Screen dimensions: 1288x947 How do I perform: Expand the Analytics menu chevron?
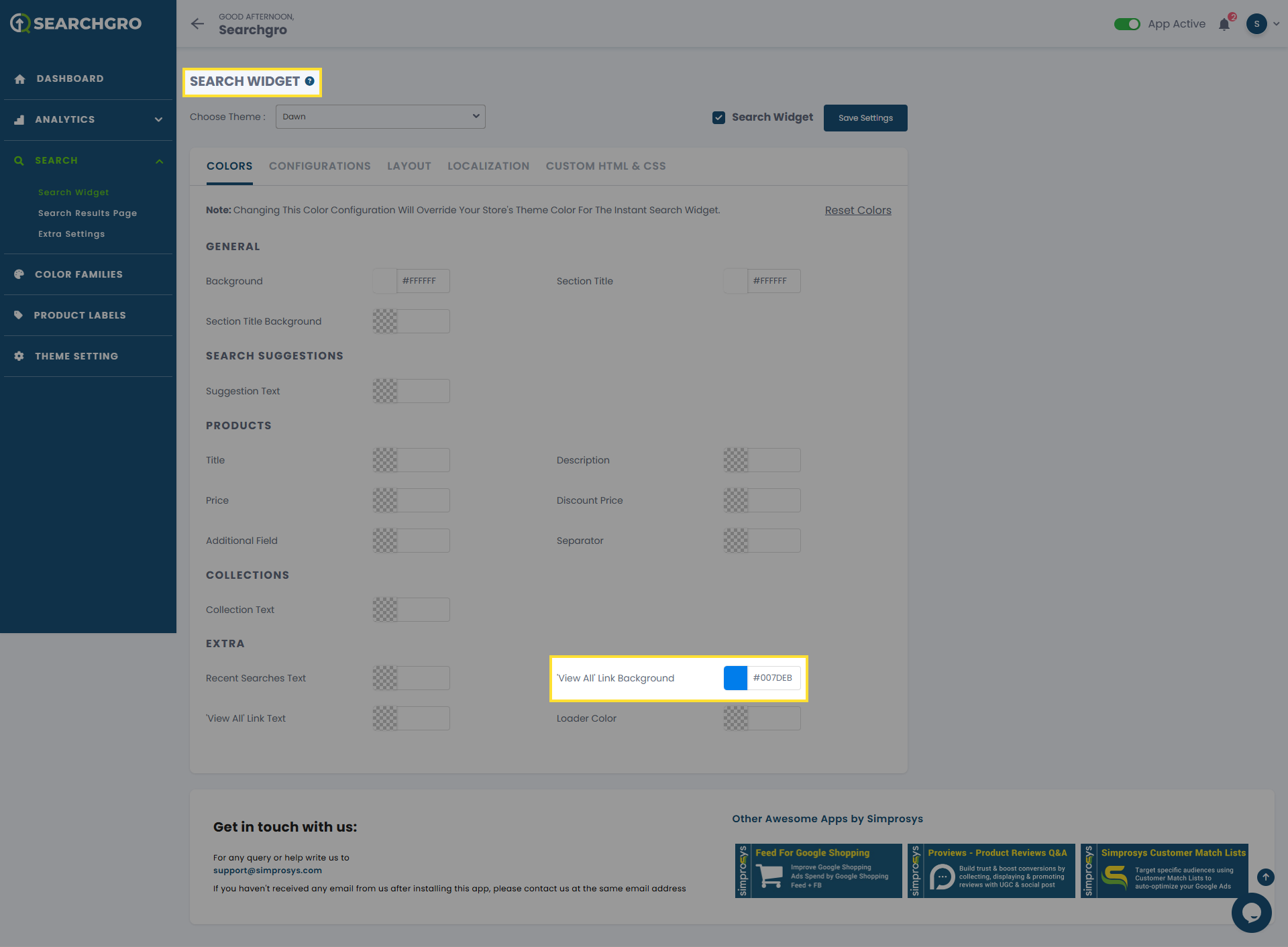pos(159,120)
